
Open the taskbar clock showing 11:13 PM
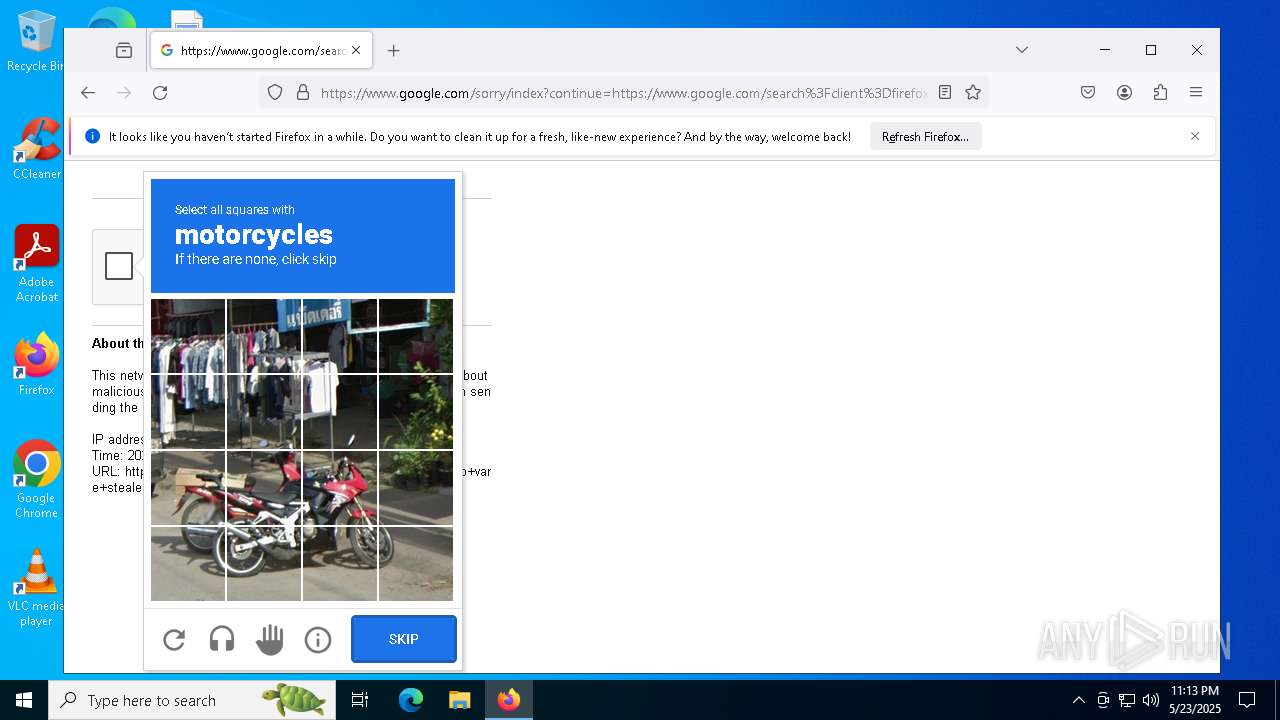point(1195,700)
